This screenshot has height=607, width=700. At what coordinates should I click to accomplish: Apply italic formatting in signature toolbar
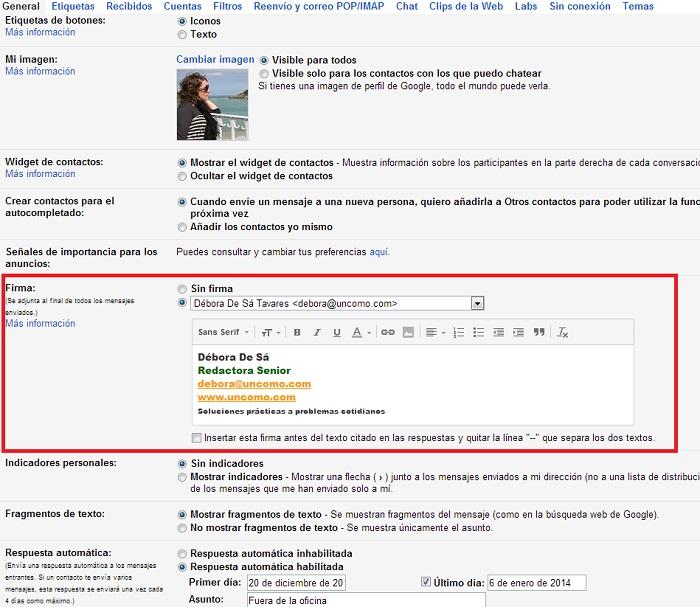(x=316, y=332)
